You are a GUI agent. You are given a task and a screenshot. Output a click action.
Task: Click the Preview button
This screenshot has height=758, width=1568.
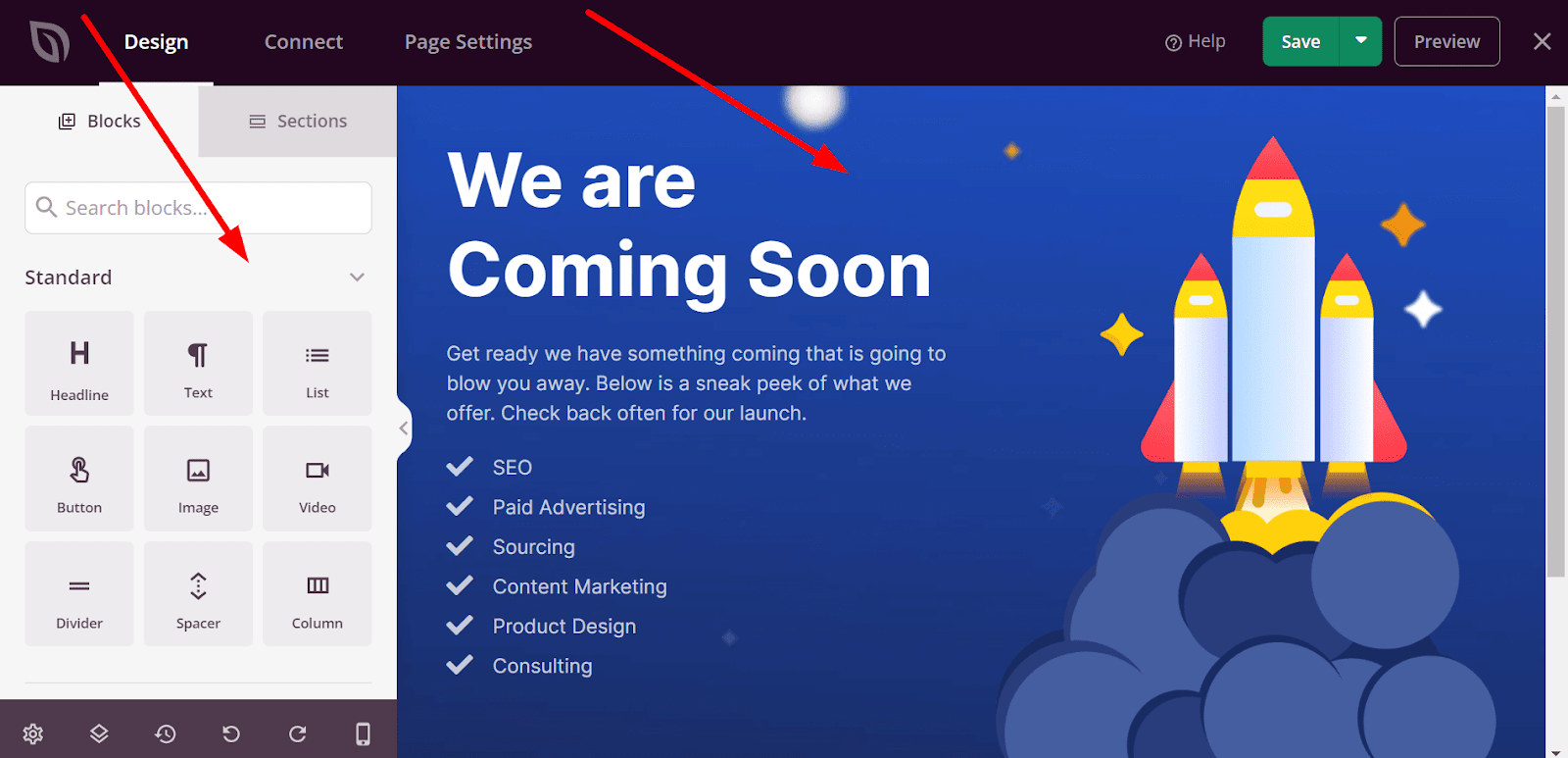(1446, 41)
